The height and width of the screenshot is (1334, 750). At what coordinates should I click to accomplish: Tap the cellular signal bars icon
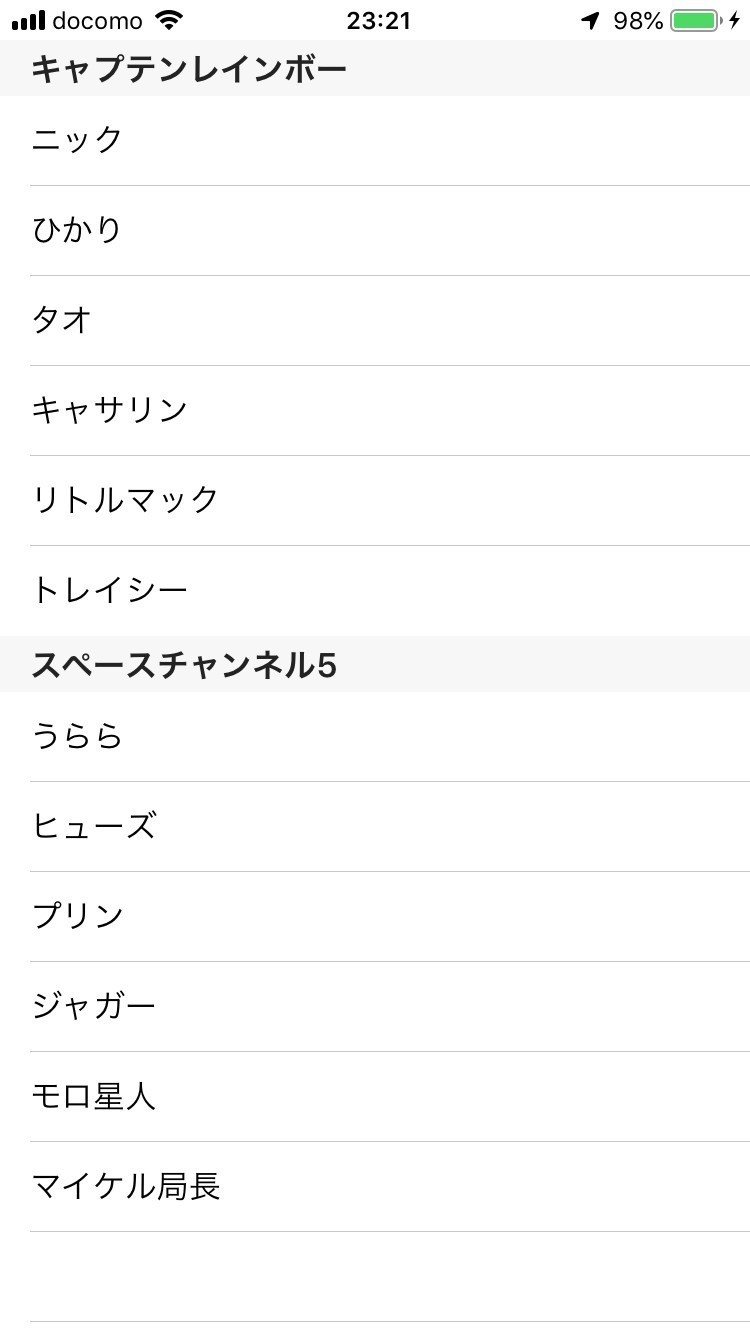[28, 20]
